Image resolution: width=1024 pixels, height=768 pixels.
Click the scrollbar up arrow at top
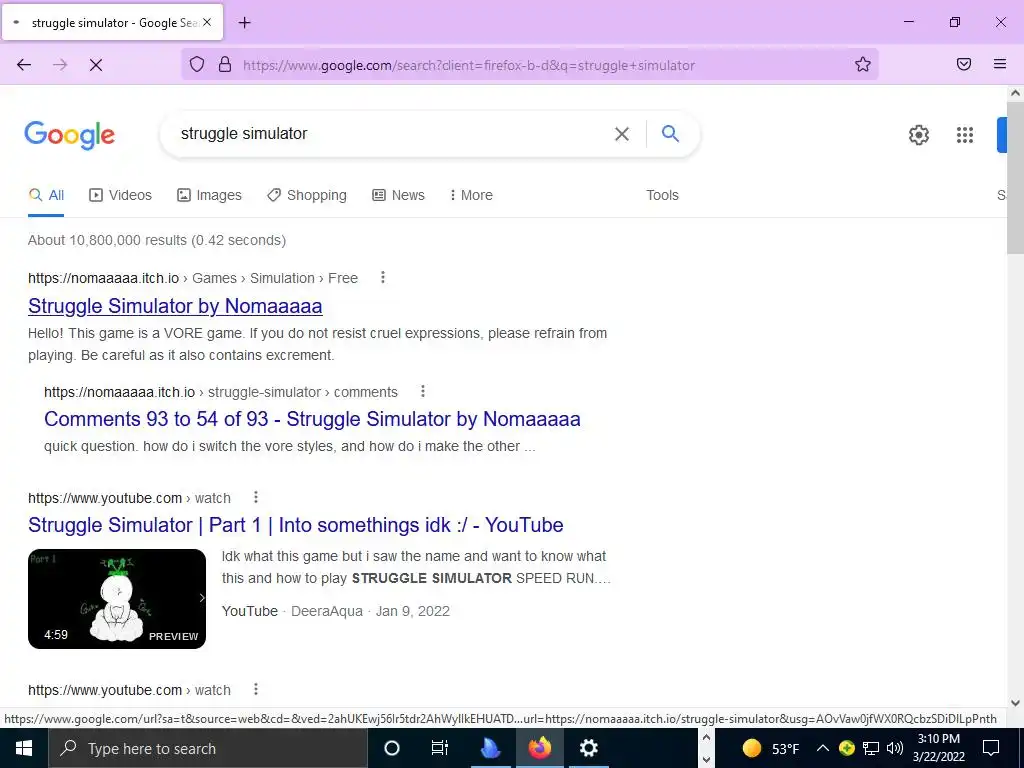click(x=1016, y=93)
